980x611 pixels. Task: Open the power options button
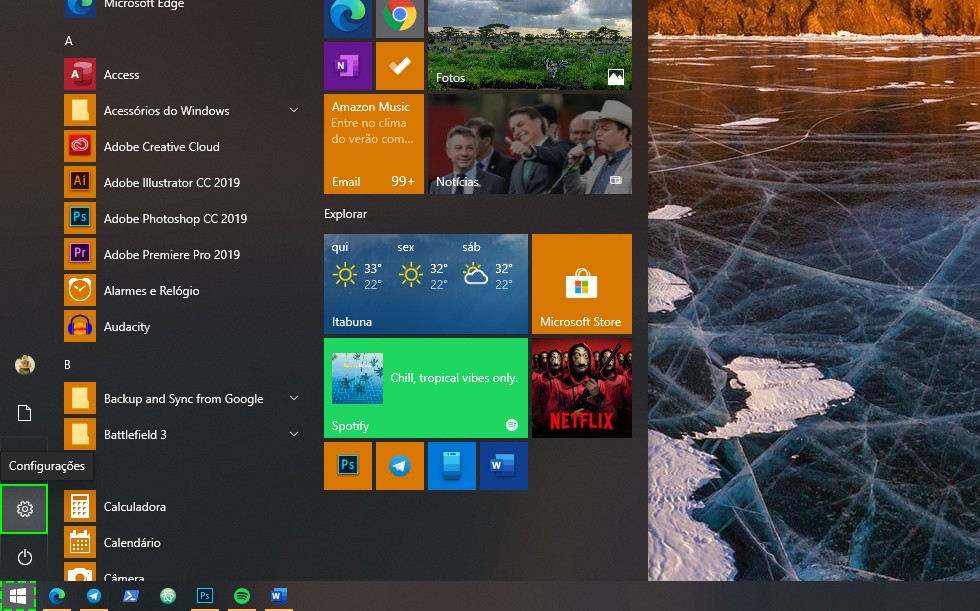(24, 557)
